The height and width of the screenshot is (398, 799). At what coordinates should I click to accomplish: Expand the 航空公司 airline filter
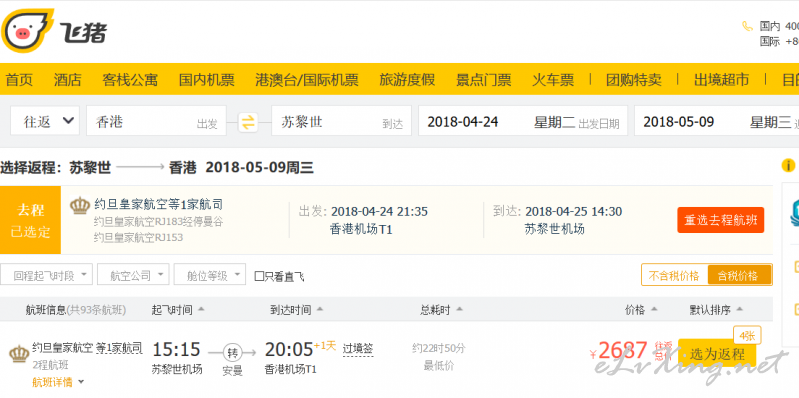point(133,275)
